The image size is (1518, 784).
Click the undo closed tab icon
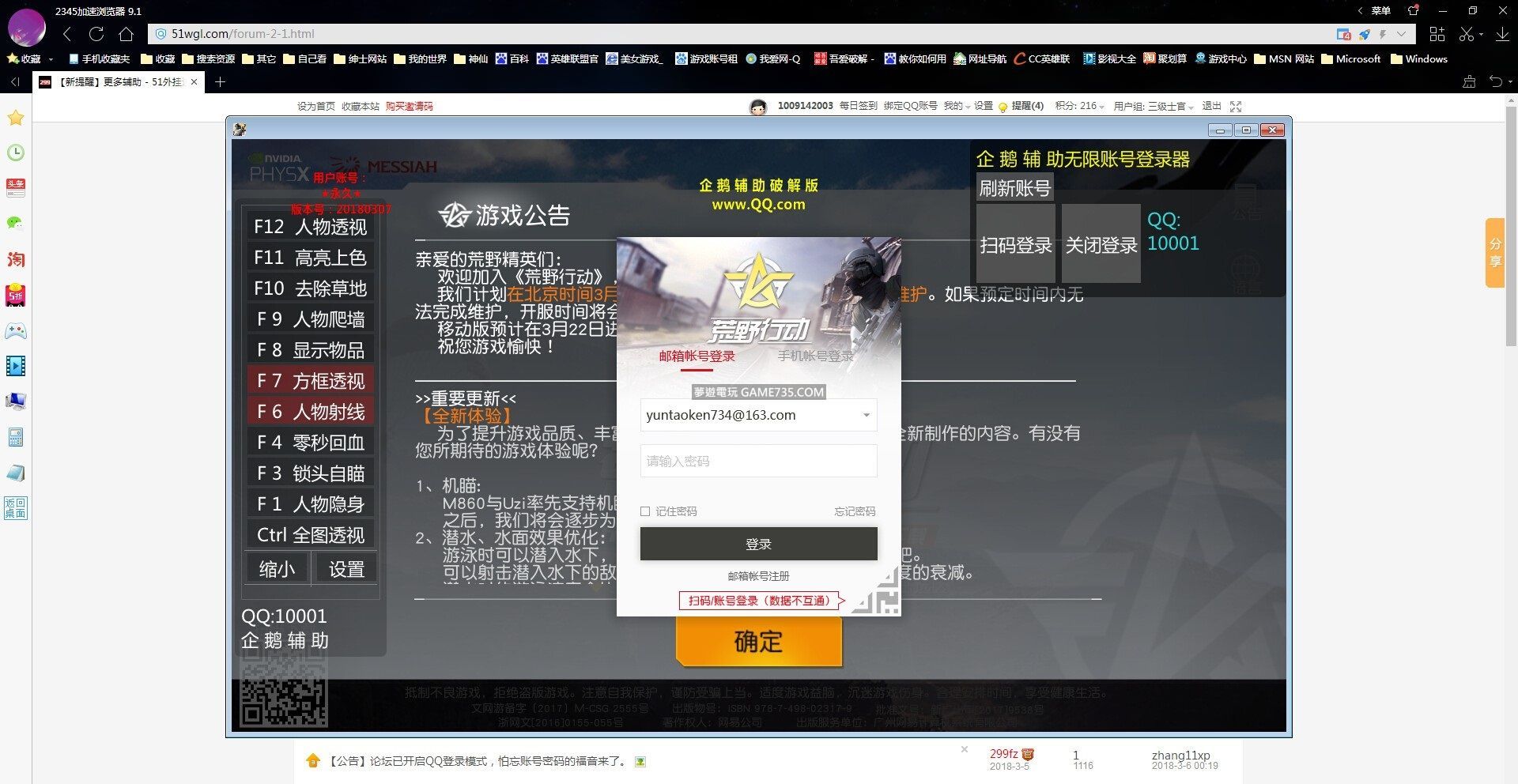[1495, 81]
